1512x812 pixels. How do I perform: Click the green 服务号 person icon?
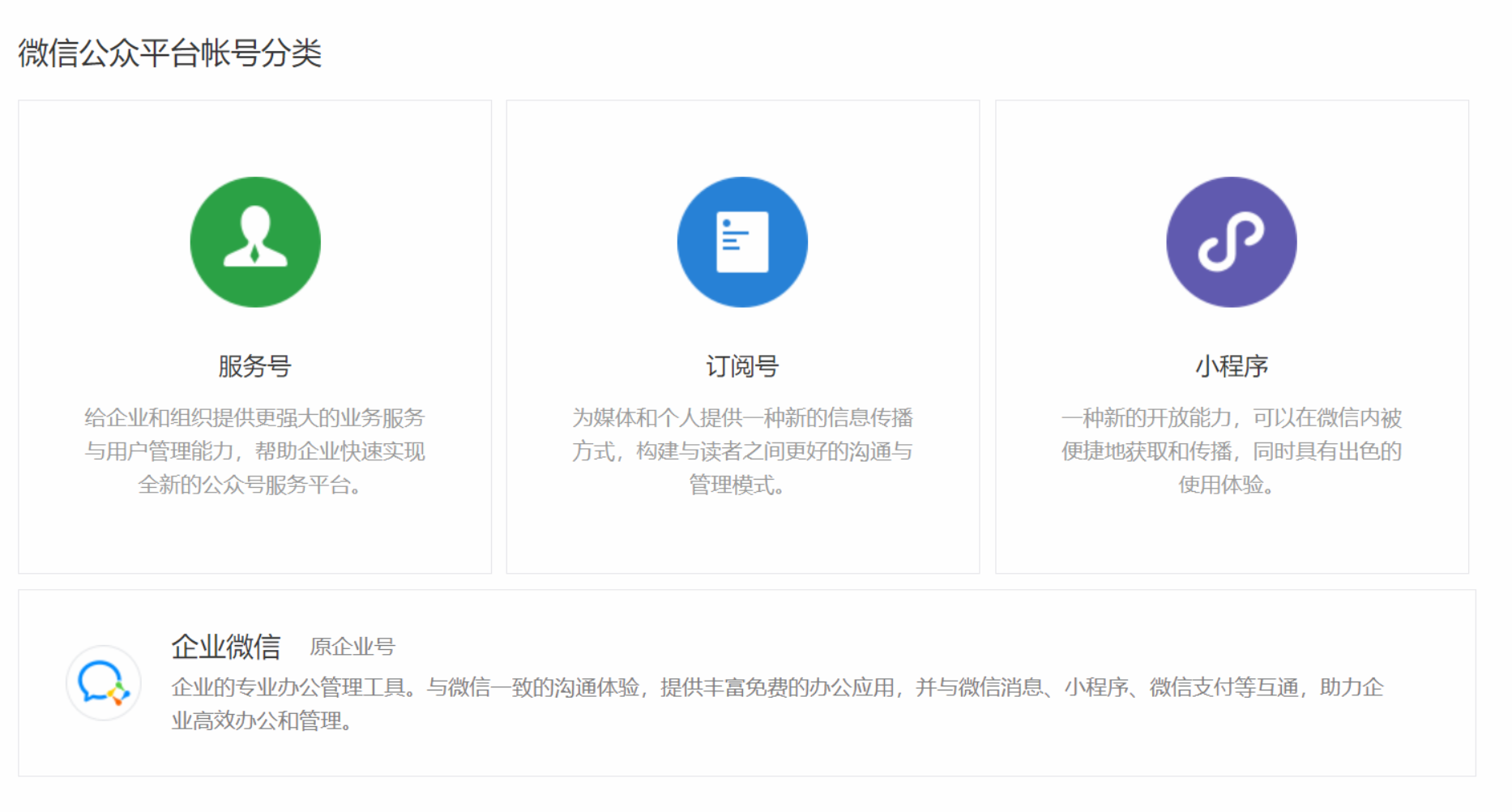(x=255, y=241)
